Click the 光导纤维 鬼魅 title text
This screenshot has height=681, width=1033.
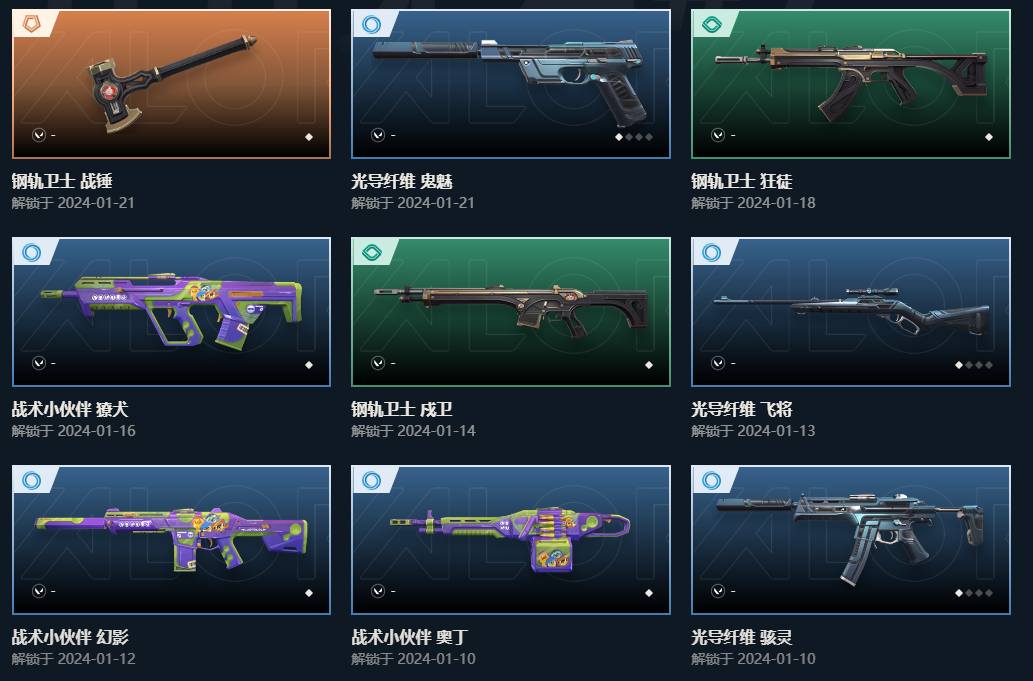click(402, 181)
